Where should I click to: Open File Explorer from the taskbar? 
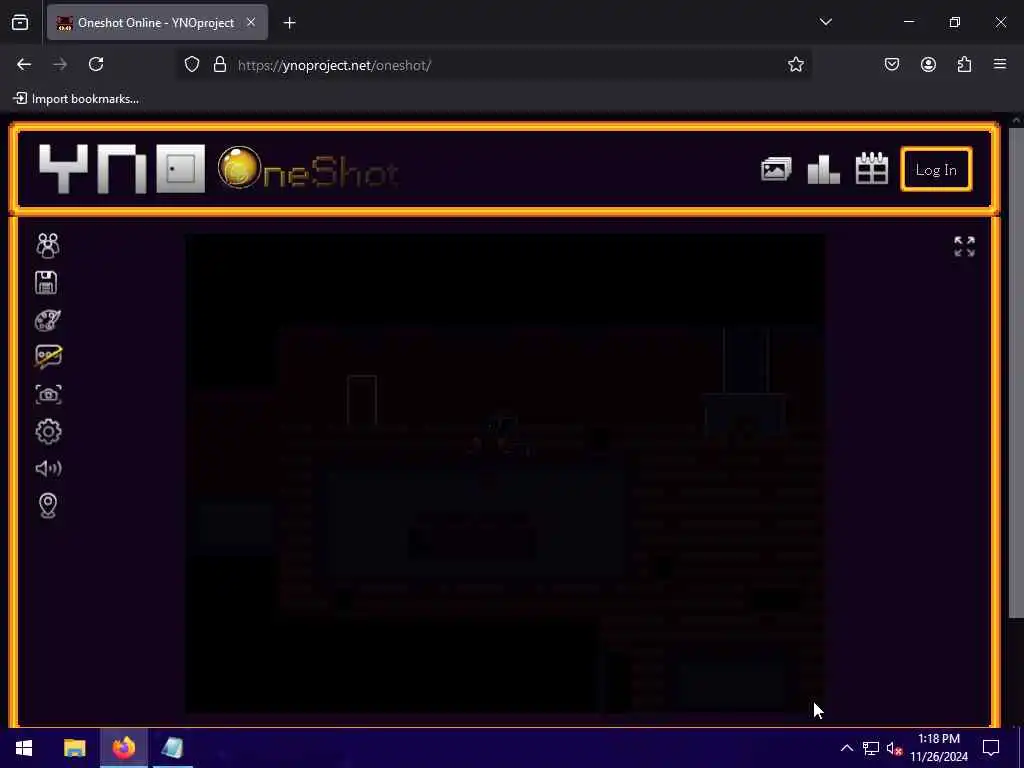74,748
